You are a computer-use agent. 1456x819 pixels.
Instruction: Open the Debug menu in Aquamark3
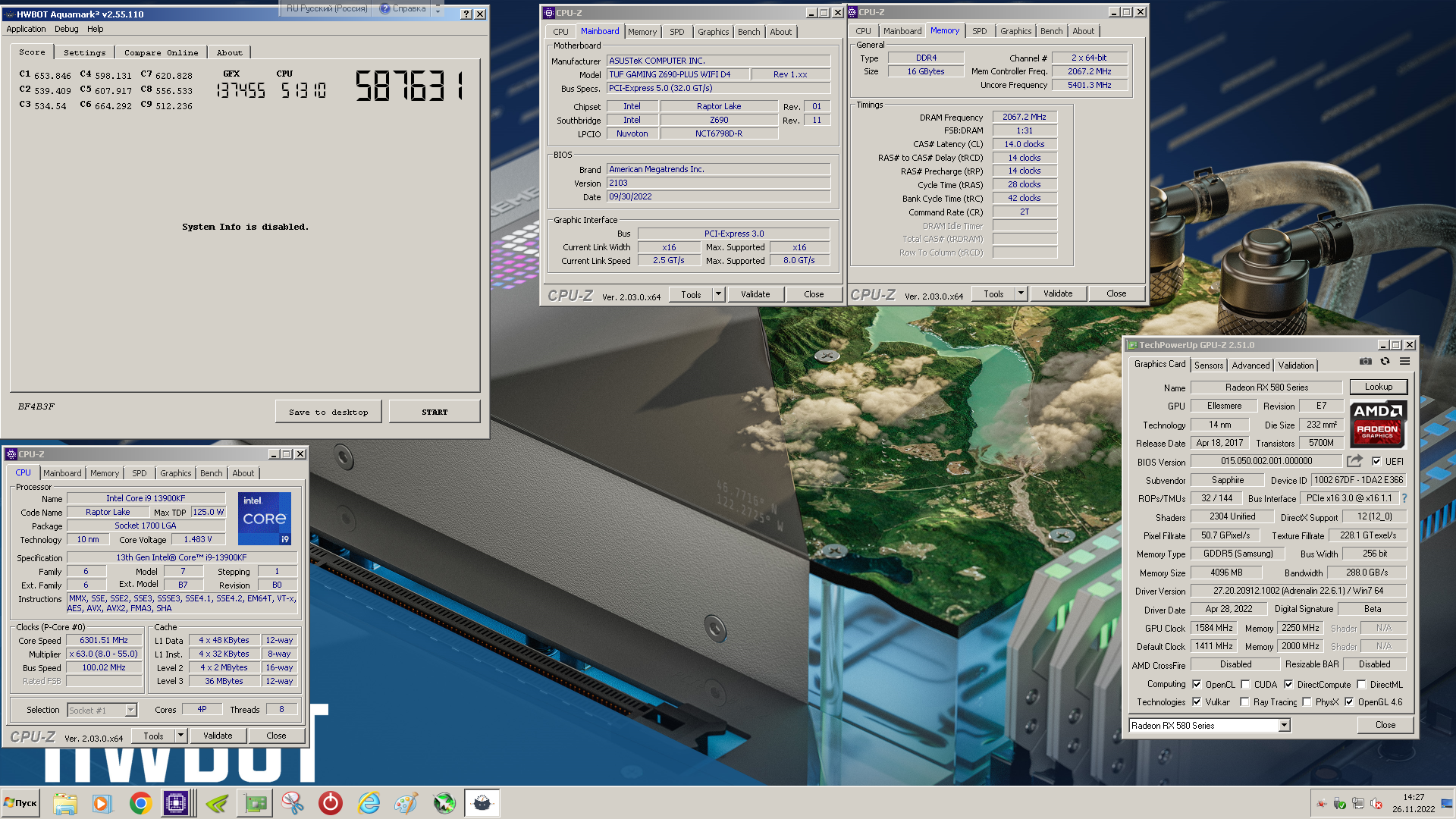66,29
